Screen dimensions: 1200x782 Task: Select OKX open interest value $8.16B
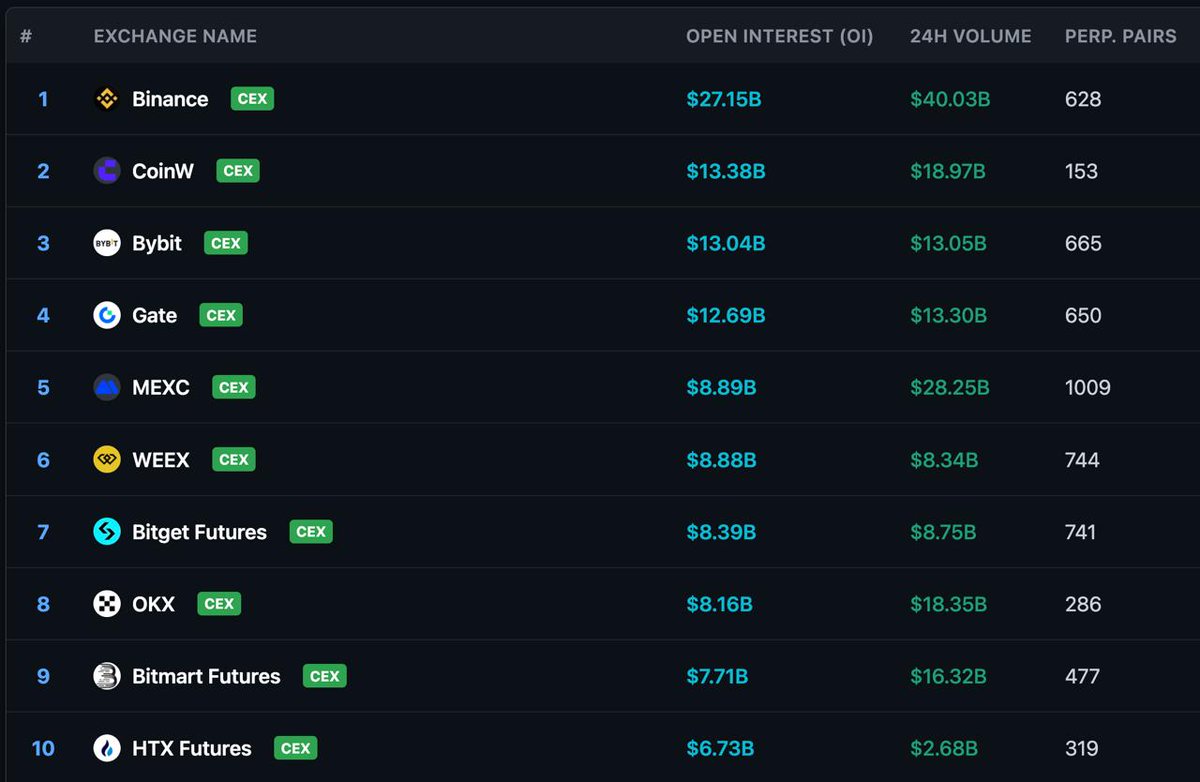pos(720,604)
